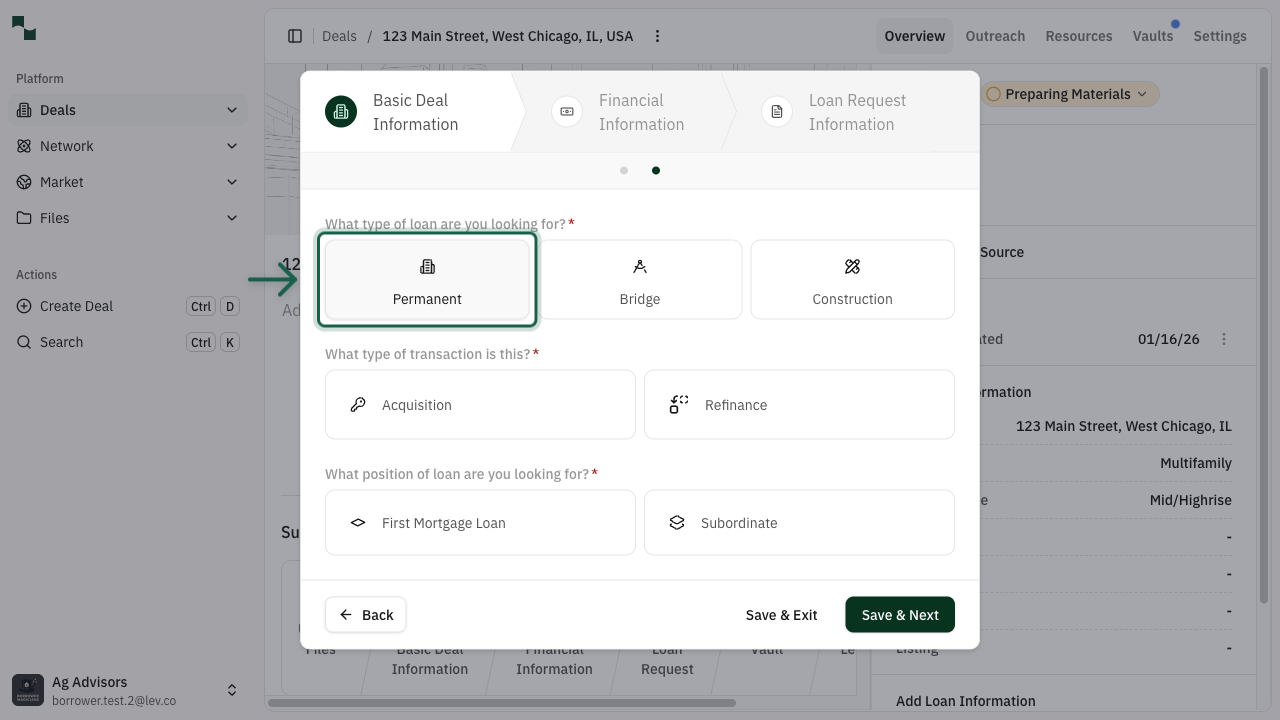Switch to the Outreach tab

point(995,36)
